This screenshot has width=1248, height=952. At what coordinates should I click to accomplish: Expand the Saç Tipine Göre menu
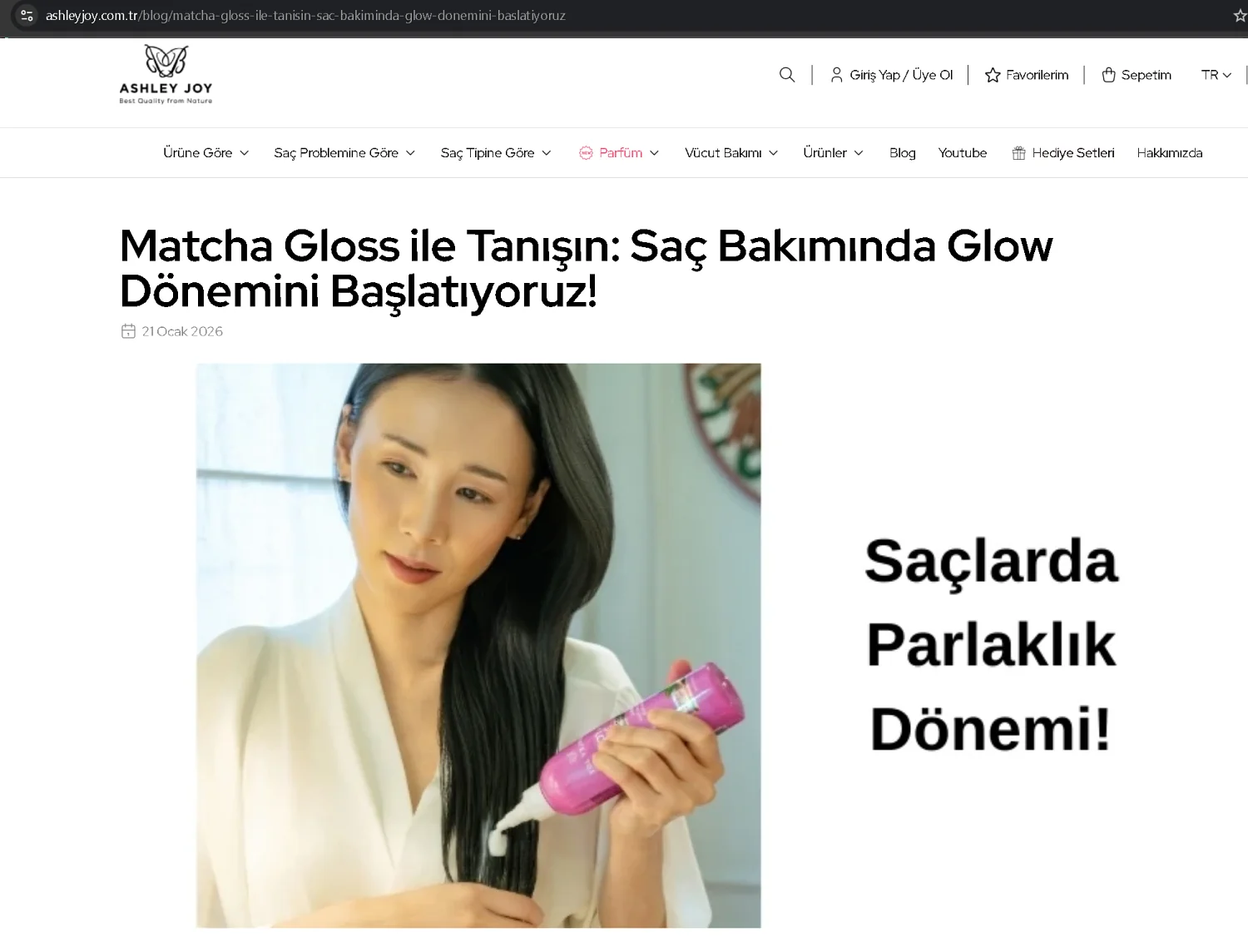pos(496,153)
